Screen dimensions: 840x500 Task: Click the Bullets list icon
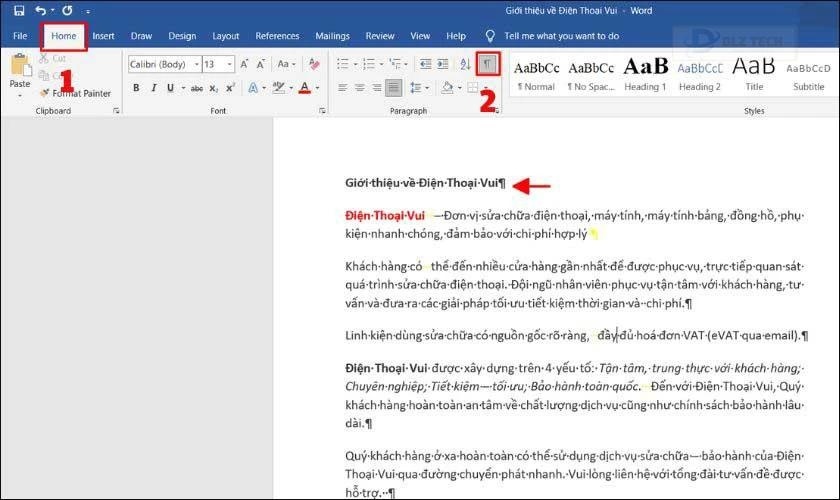(x=343, y=64)
